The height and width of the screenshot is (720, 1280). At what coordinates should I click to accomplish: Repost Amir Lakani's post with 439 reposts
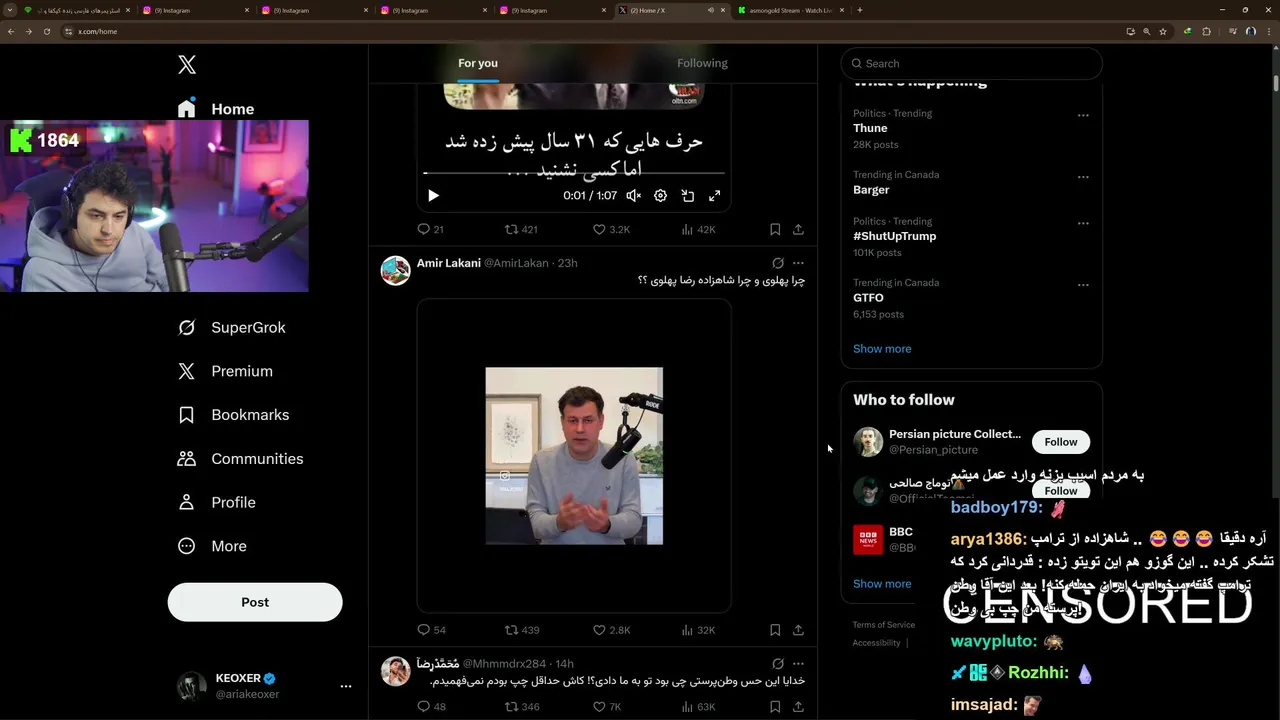521,630
